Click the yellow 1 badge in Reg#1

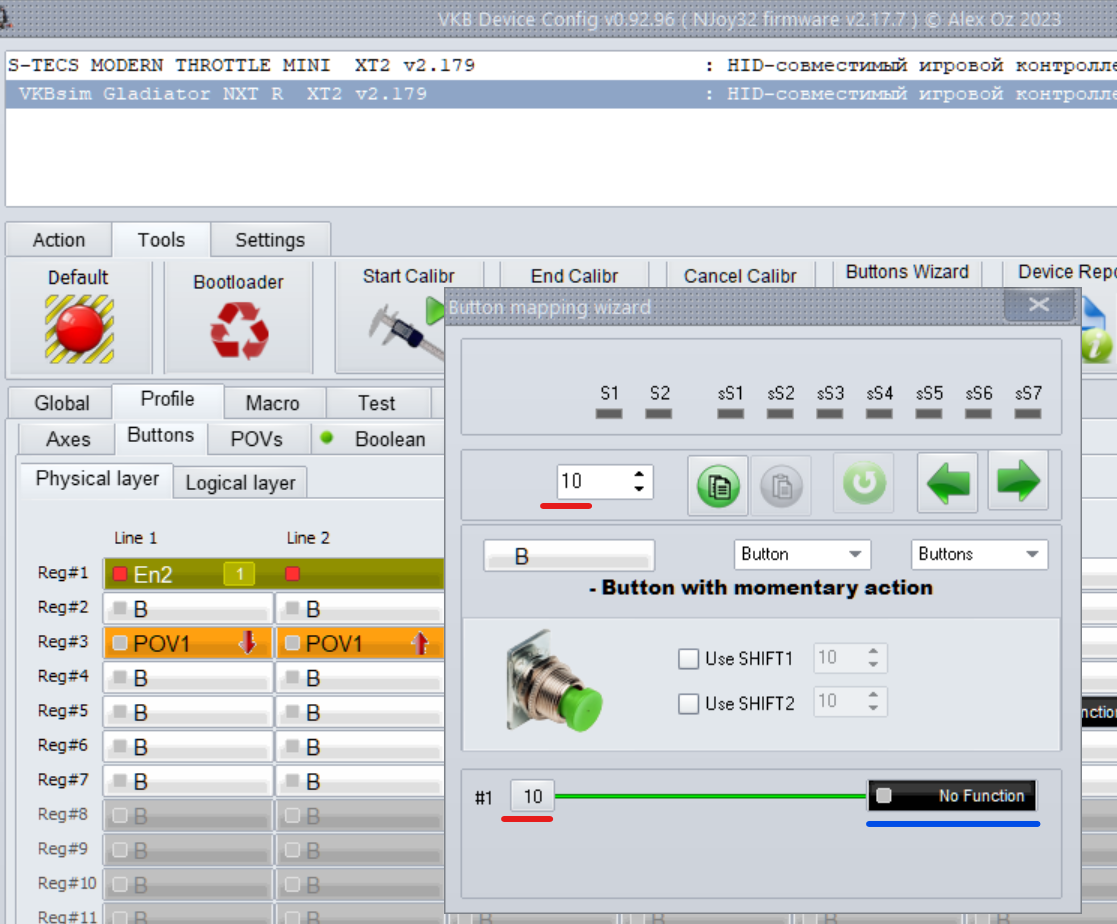coord(239,574)
